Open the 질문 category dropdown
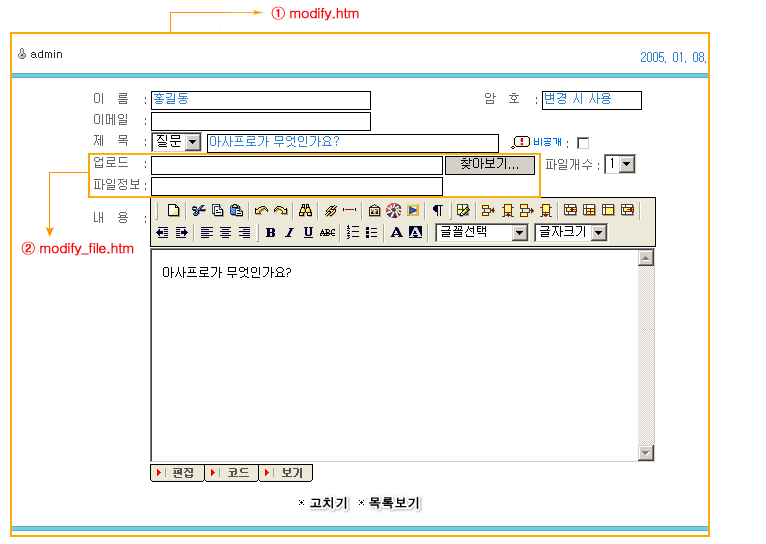 pos(192,143)
